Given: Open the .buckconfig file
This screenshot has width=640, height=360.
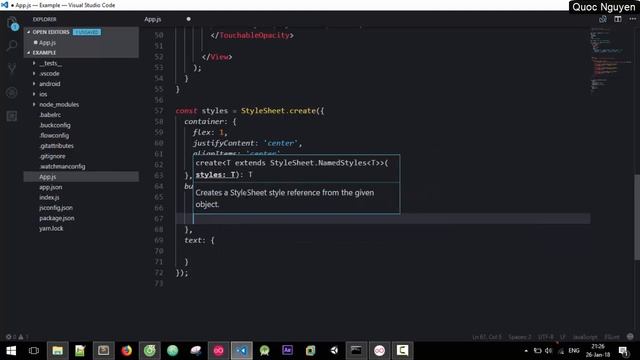Looking at the screenshot, I should [55, 125].
